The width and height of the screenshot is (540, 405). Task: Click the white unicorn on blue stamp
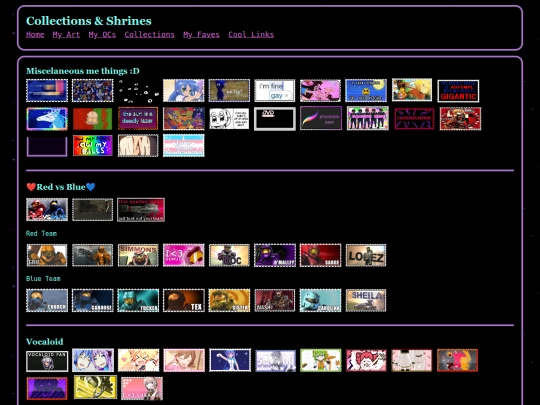click(47, 118)
